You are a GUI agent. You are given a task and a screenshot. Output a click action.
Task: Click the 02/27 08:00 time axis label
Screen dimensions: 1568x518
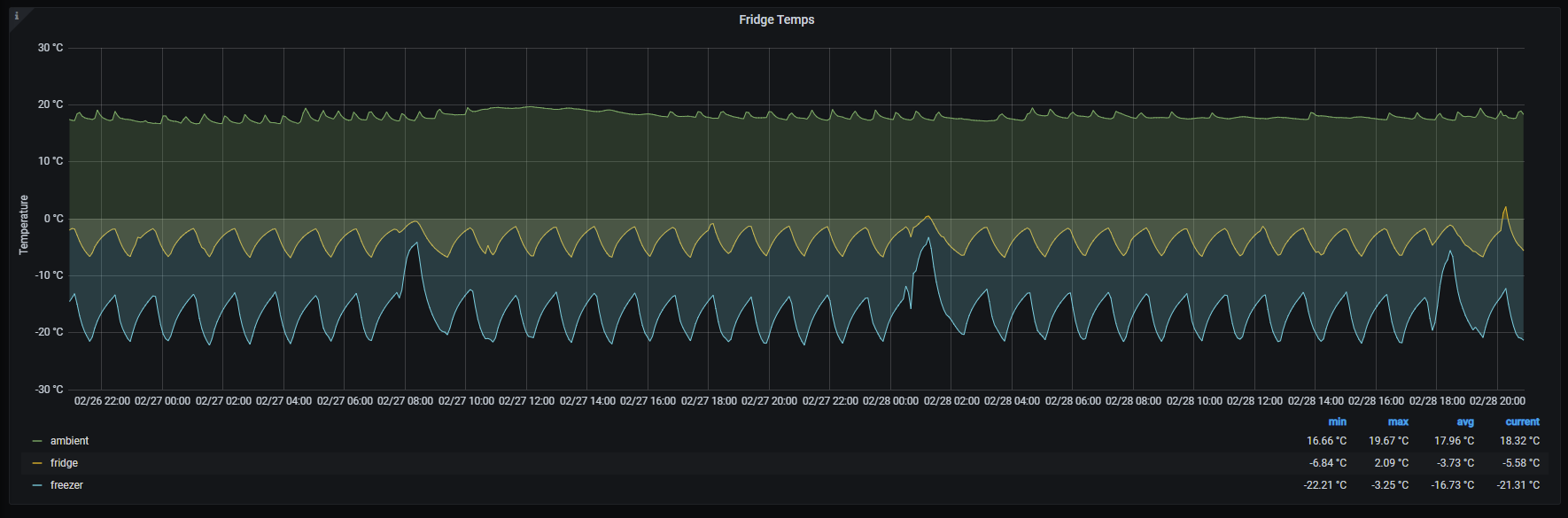click(x=405, y=401)
